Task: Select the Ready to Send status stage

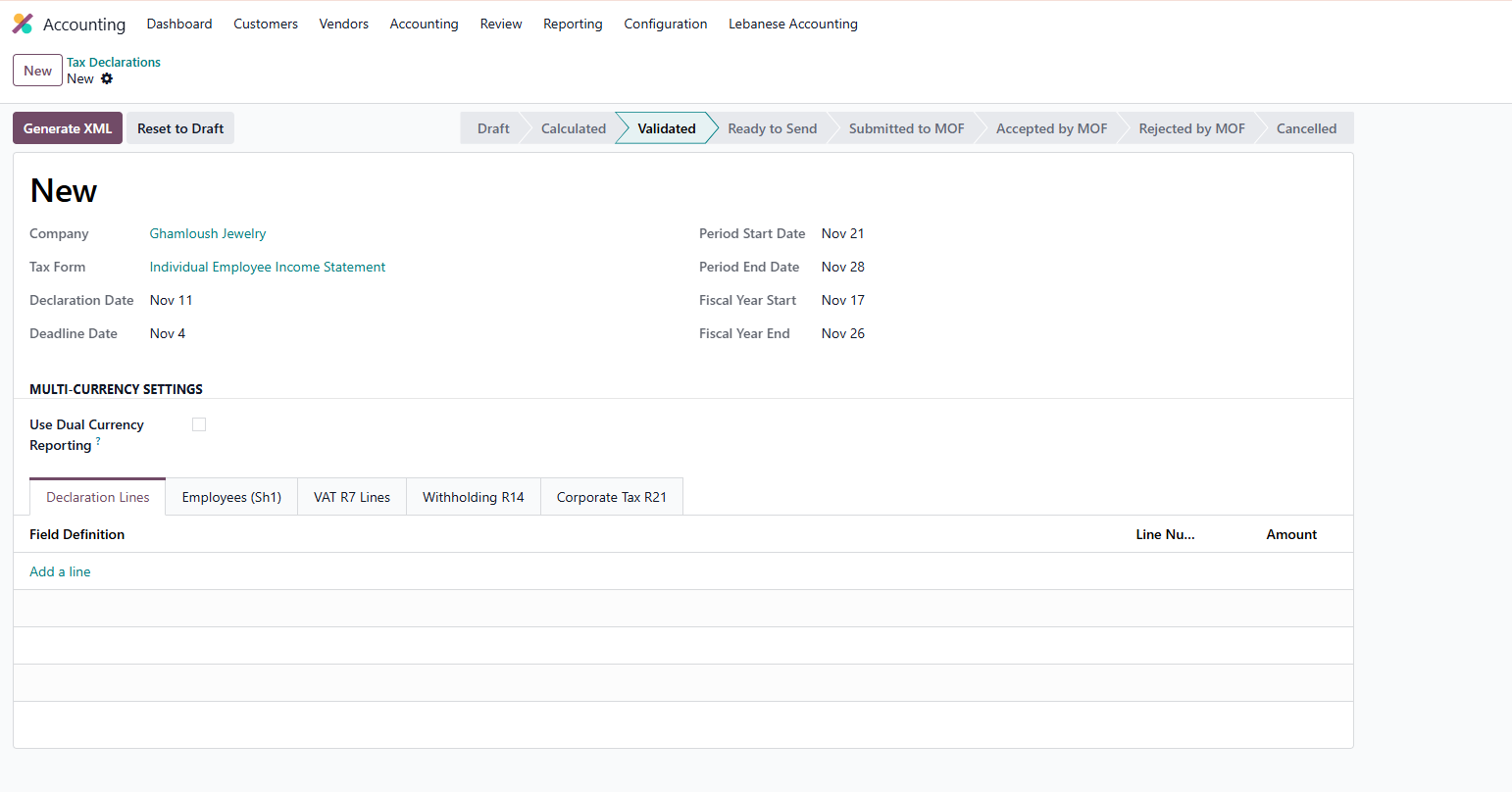Action: [x=772, y=128]
